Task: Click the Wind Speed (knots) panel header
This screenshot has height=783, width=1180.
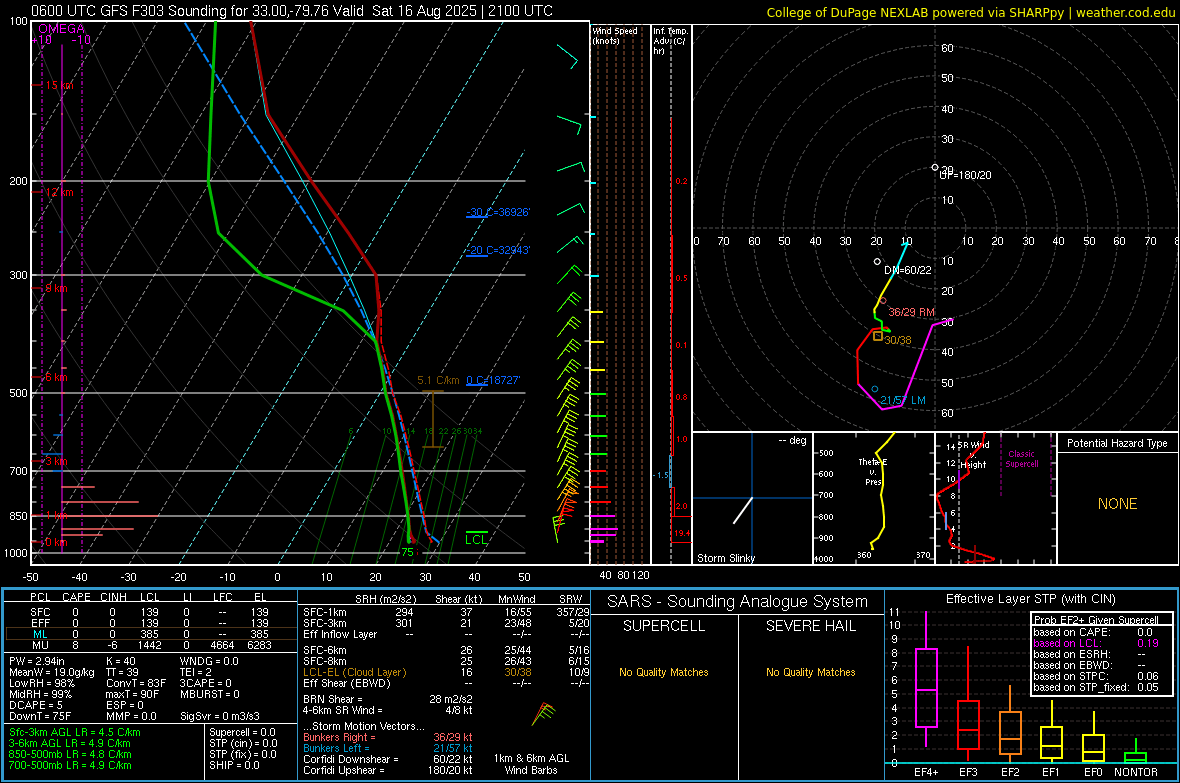Action: tap(615, 35)
